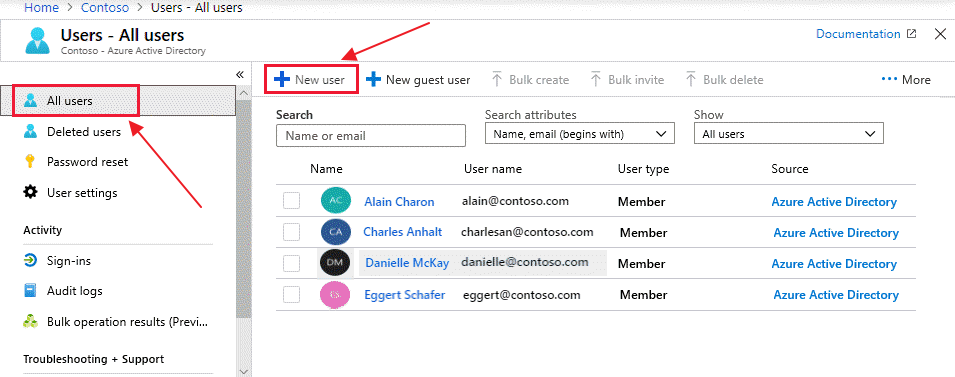Open the Sign-ins activity item
The width and height of the screenshot is (955, 377).
point(69,261)
